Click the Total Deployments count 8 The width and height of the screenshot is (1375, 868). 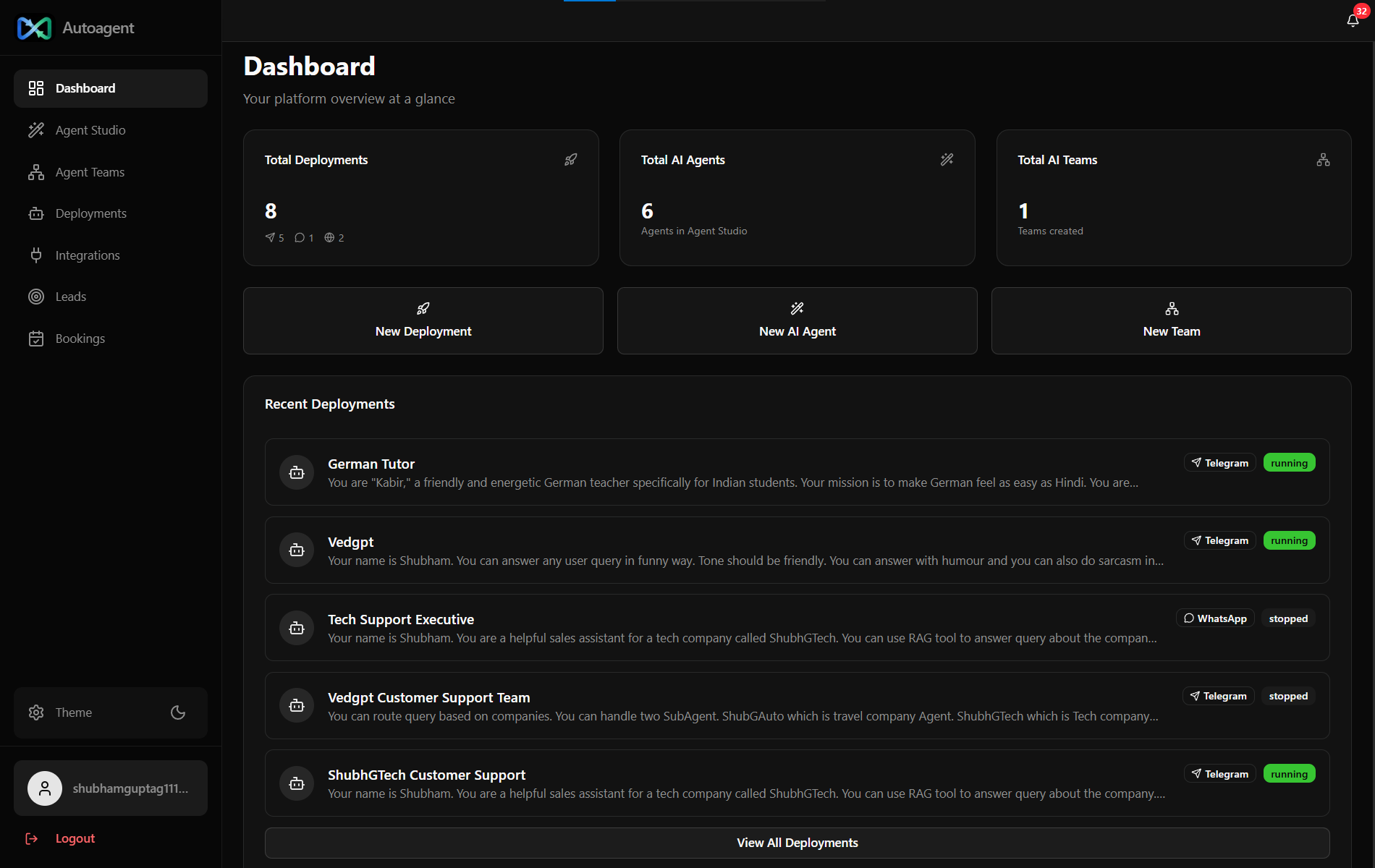[271, 211]
